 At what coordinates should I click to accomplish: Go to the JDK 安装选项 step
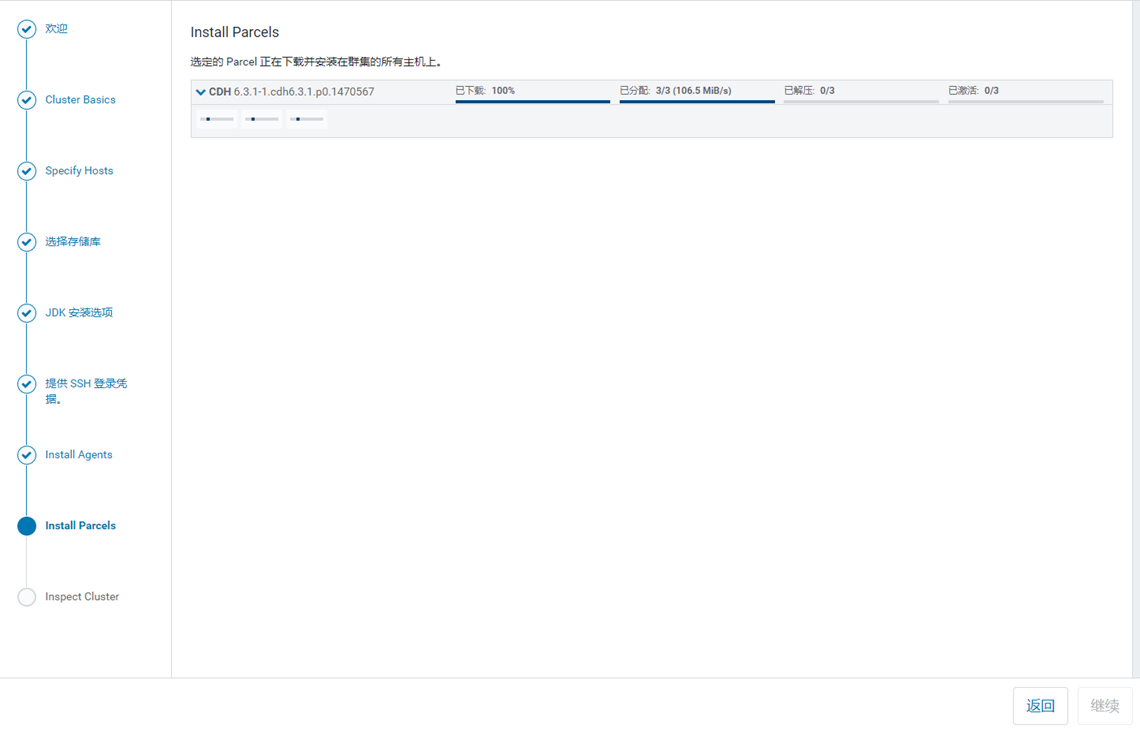coord(79,313)
